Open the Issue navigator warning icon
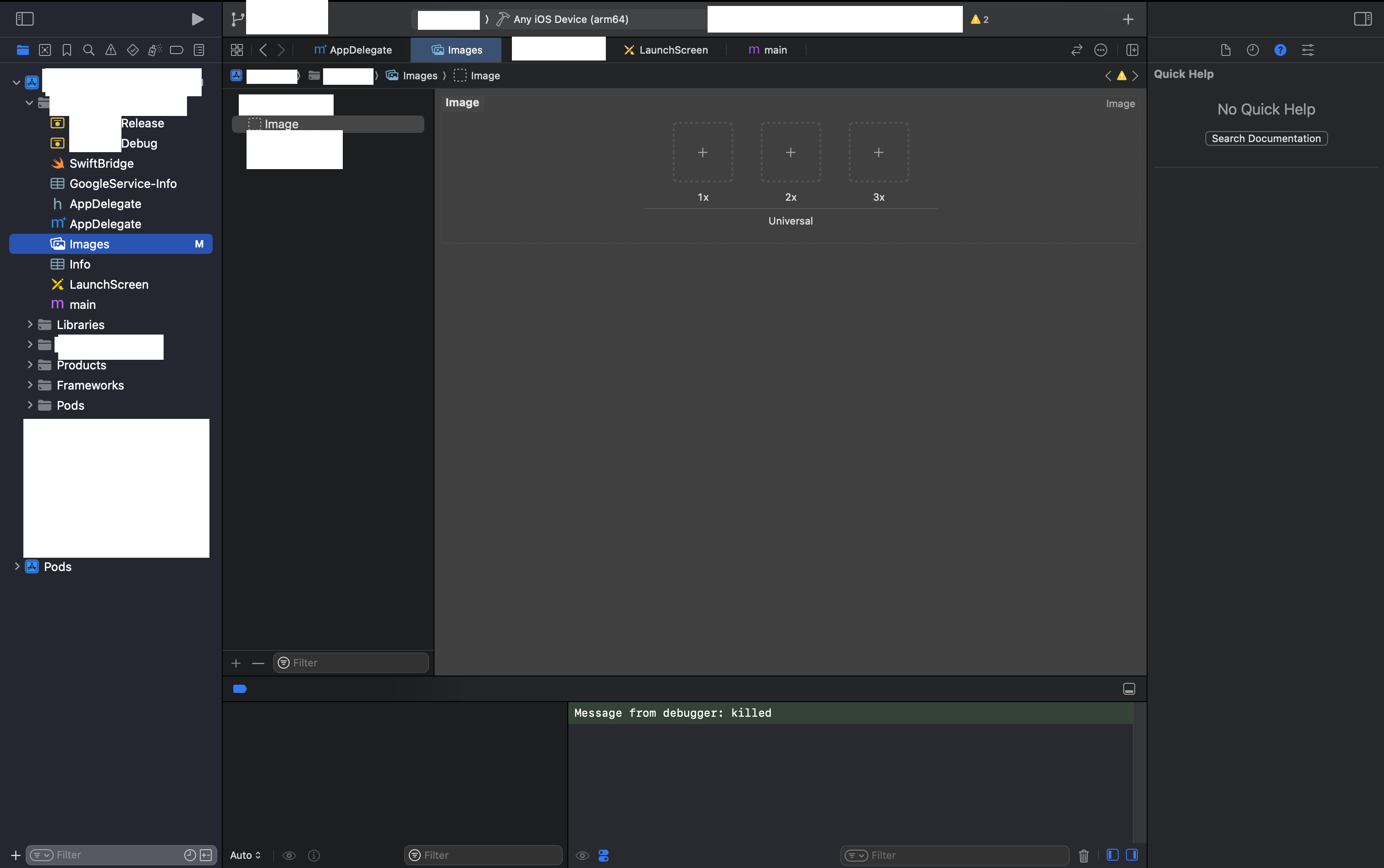The image size is (1384, 868). [x=111, y=50]
